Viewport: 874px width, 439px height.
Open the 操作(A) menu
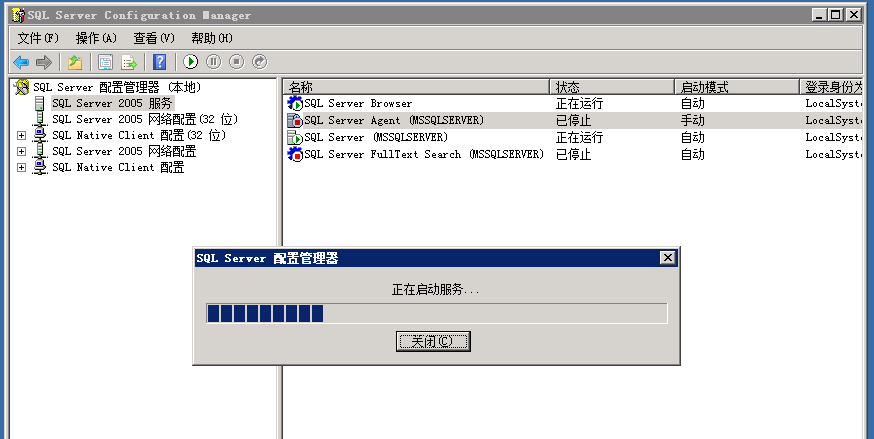coord(96,38)
